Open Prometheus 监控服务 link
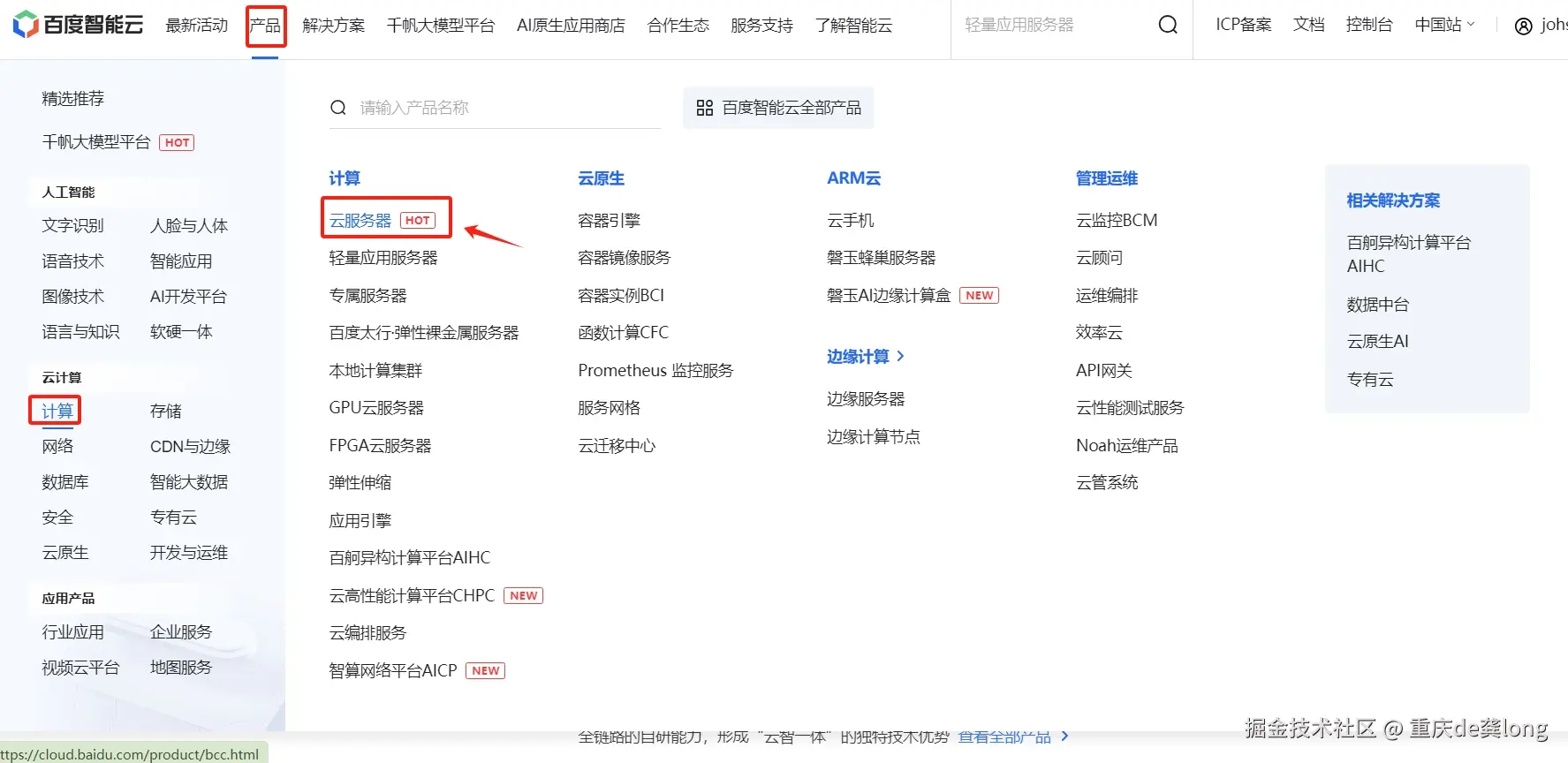 coord(655,371)
